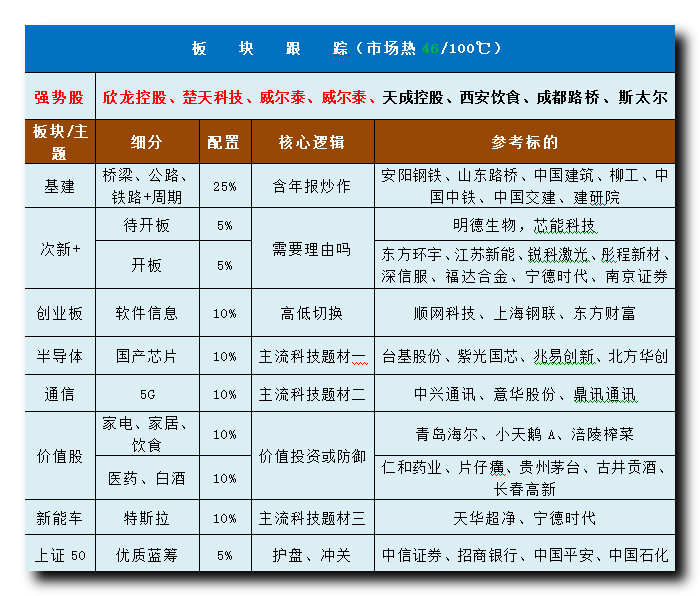This screenshot has height=596, width=700.
Task: Select the 基建 sector cell
Action: pyautogui.click(x=59, y=186)
